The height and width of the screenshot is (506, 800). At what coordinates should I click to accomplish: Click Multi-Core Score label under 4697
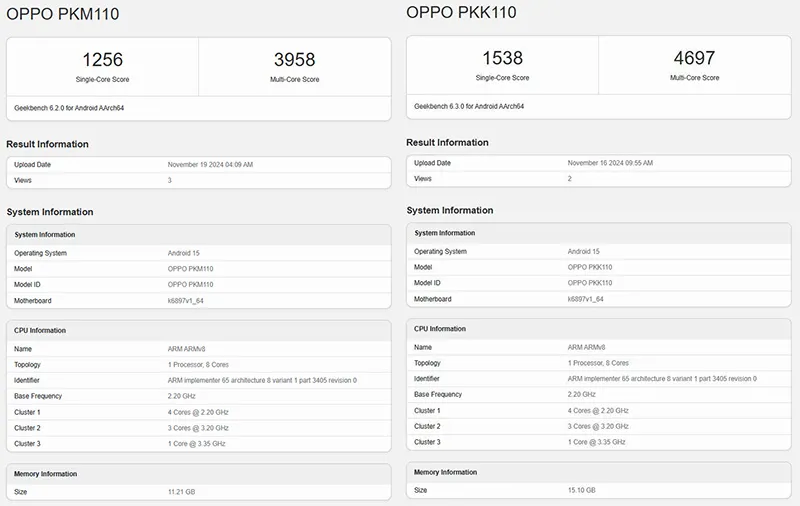(x=694, y=79)
